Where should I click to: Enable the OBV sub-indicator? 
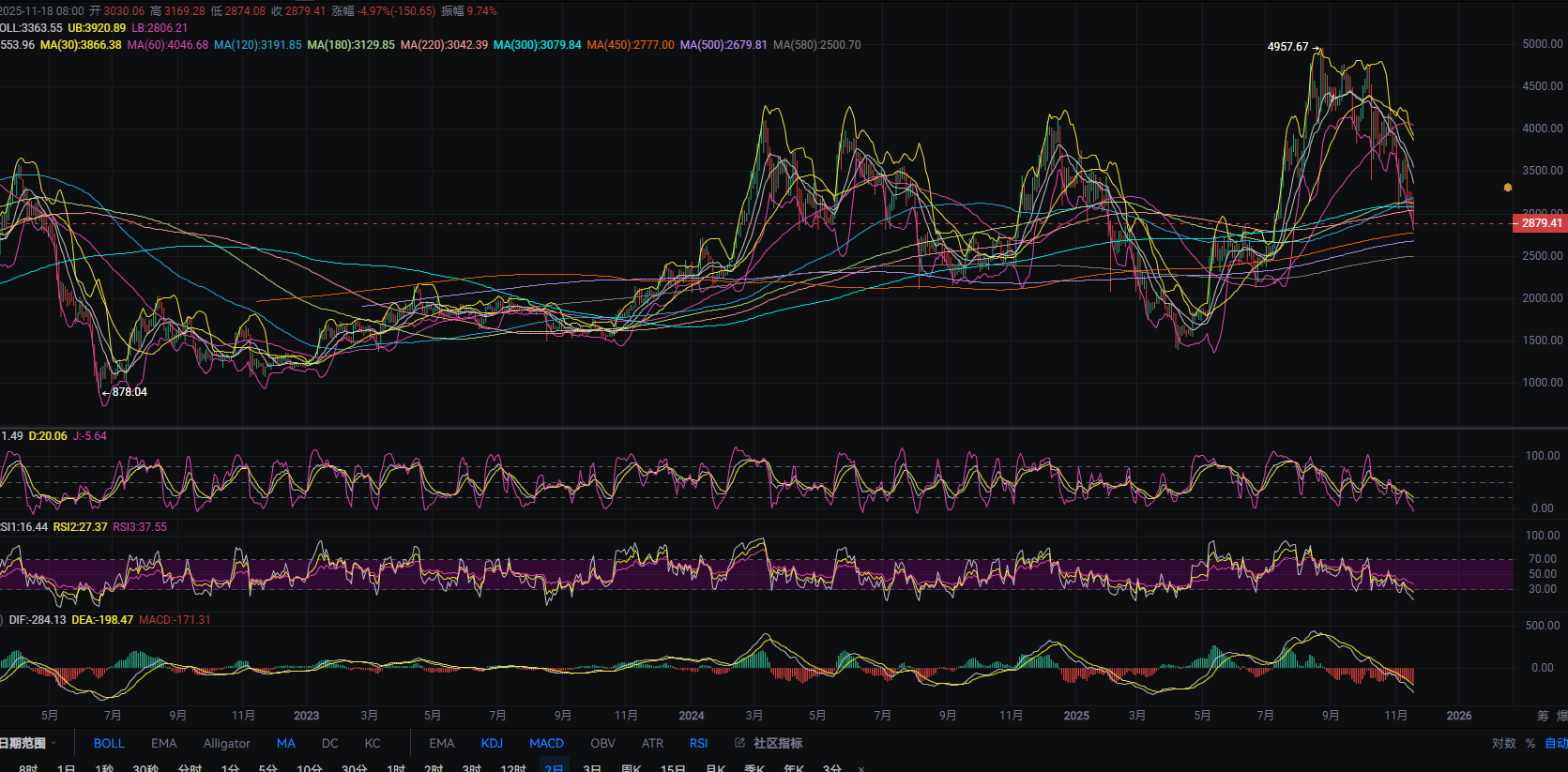point(602,743)
